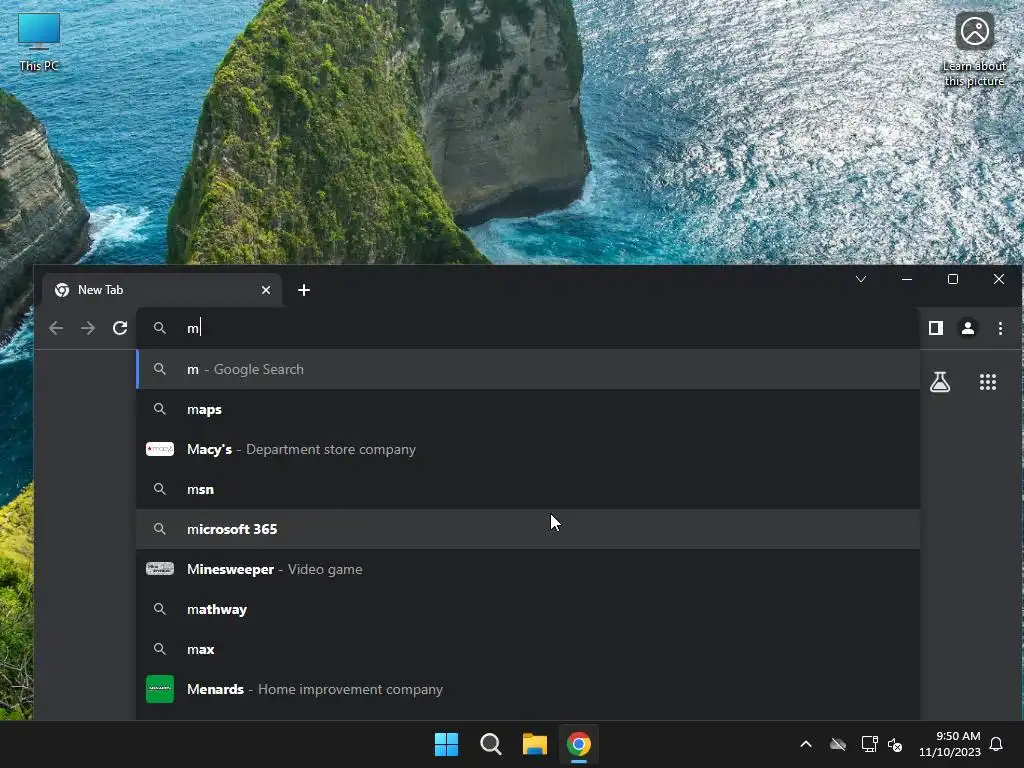The image size is (1024, 768).
Task: Open 'Learn about this picture' icon
Action: (974, 50)
